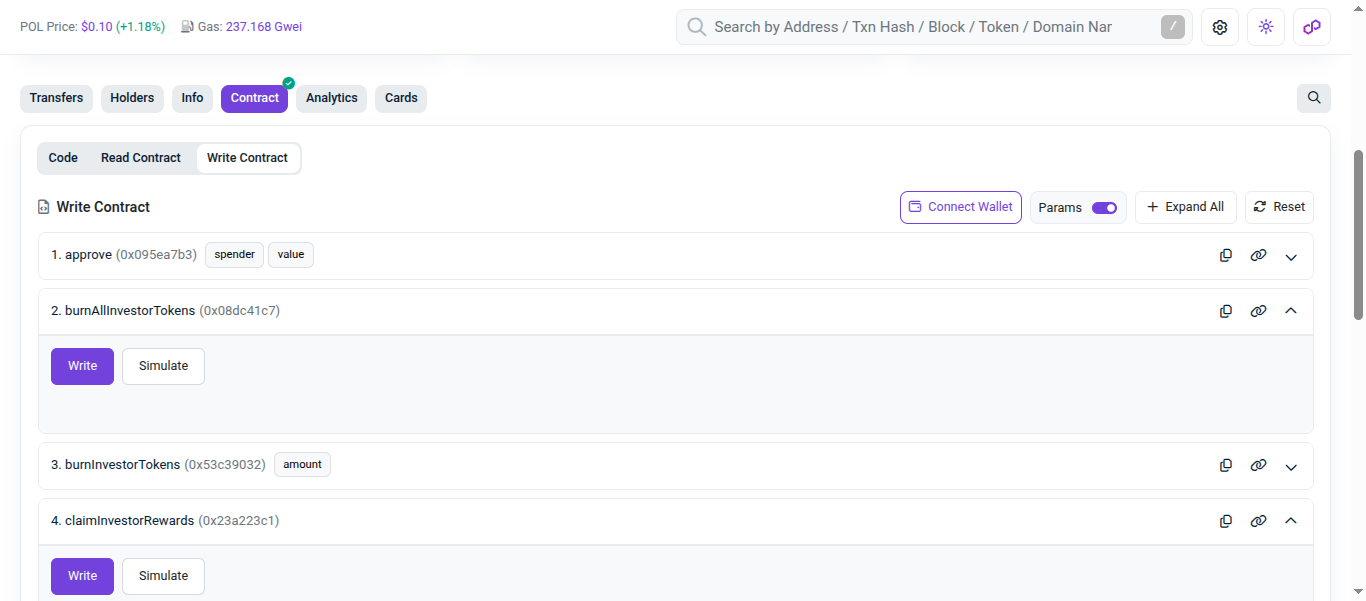Copy burnAllInvestorTokens method icon
Viewport: 1366px width, 601px height.
(x=1226, y=311)
